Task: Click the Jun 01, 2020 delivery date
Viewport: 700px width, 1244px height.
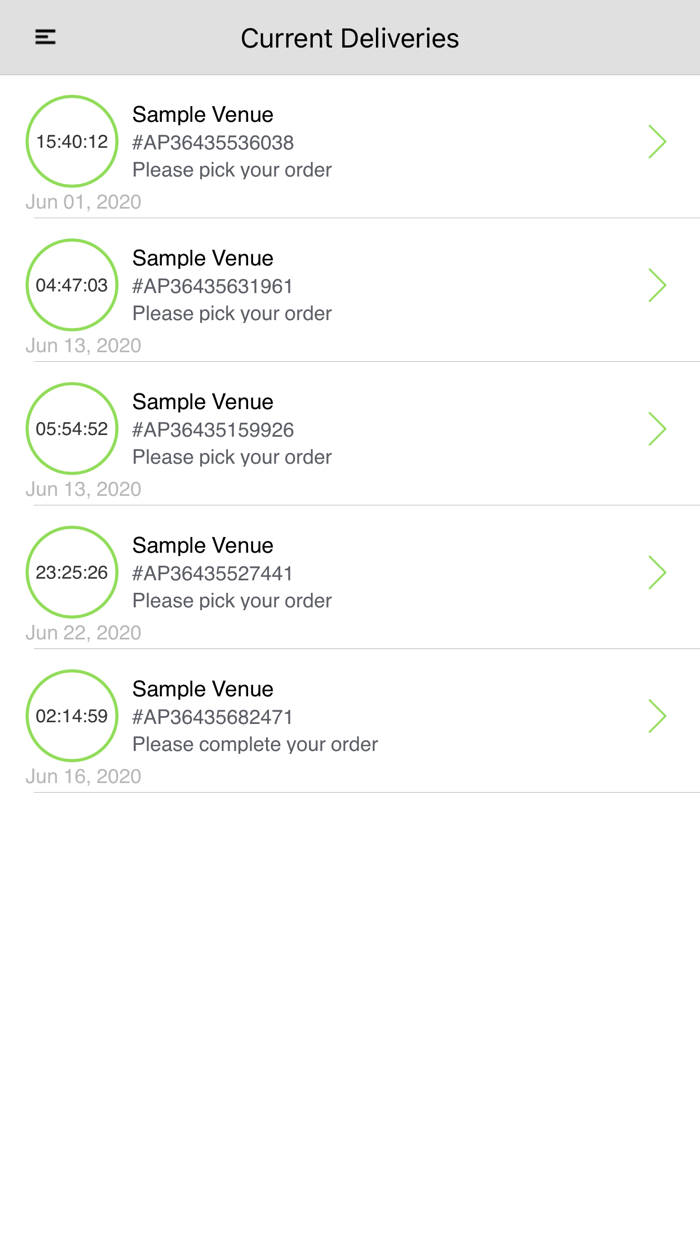Action: coord(83,202)
